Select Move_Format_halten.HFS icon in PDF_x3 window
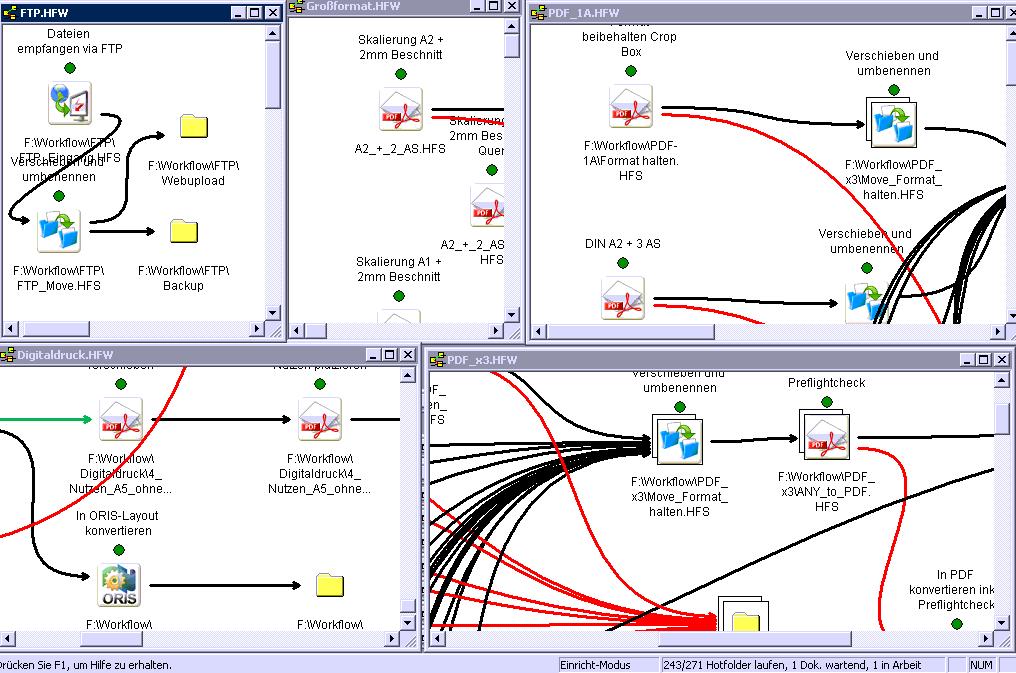Viewport: 1016px width, 673px height. [x=677, y=439]
